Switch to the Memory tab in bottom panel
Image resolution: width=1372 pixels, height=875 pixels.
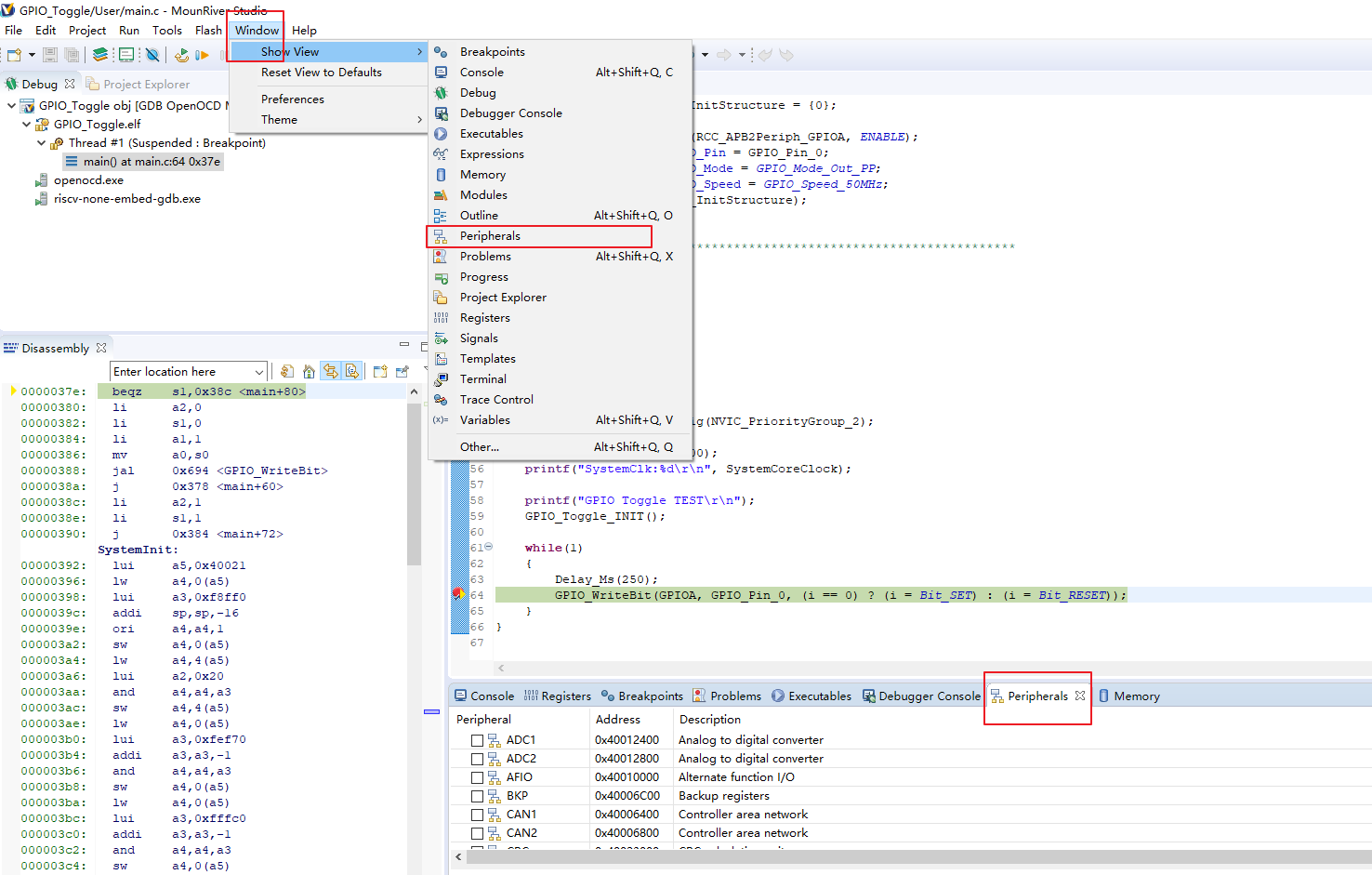point(1128,696)
